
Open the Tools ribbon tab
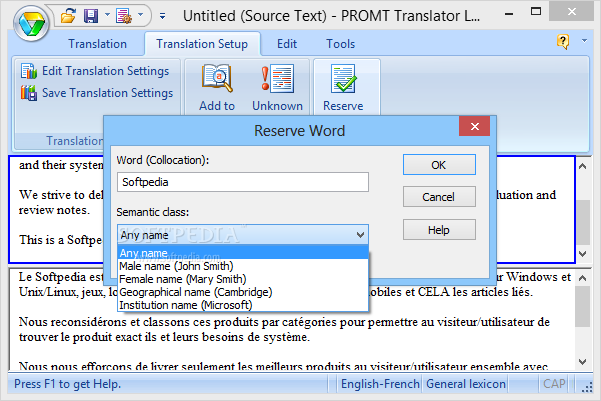340,44
